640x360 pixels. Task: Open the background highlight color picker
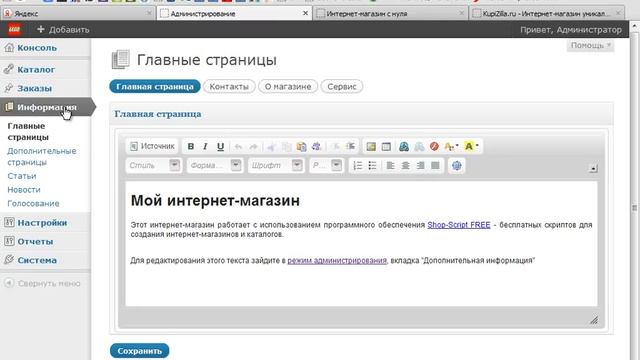pyautogui.click(x=471, y=147)
